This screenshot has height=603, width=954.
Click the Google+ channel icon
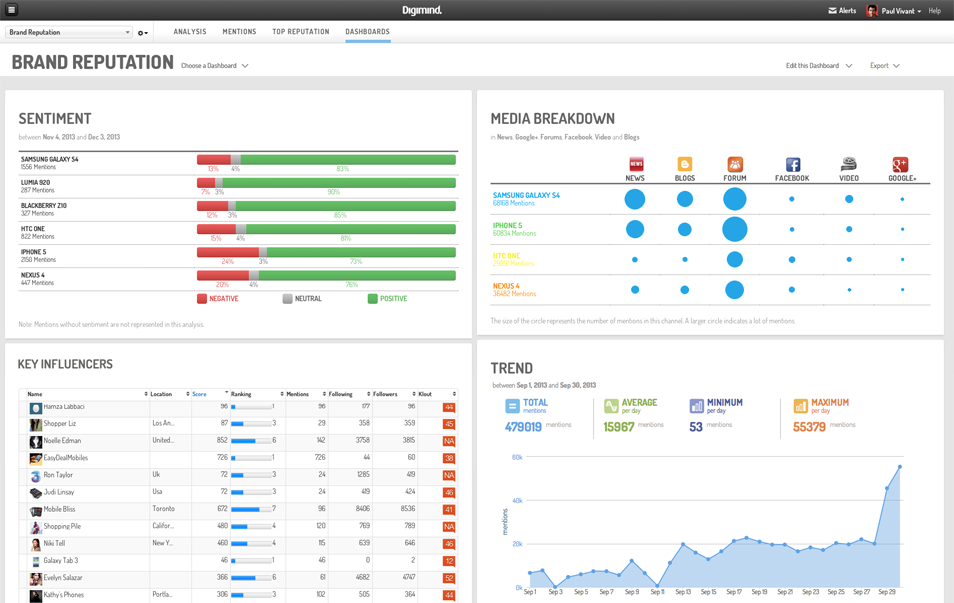pos(900,164)
